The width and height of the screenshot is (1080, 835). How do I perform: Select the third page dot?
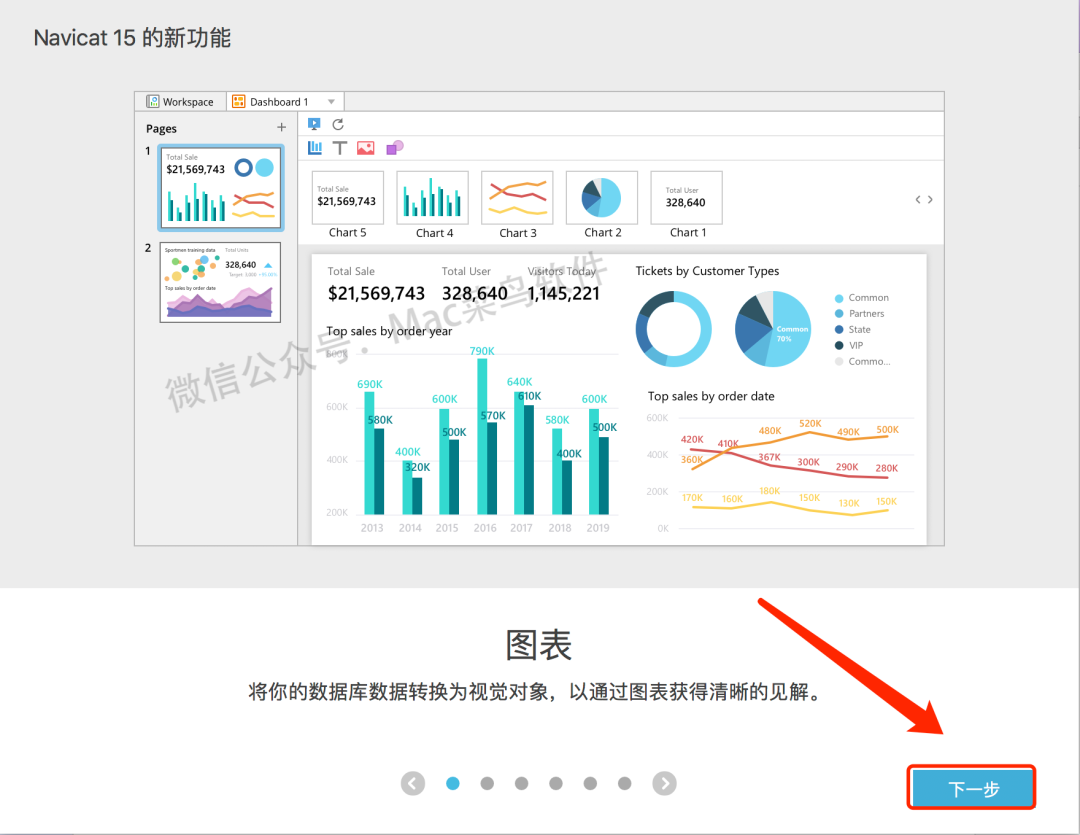[521, 783]
